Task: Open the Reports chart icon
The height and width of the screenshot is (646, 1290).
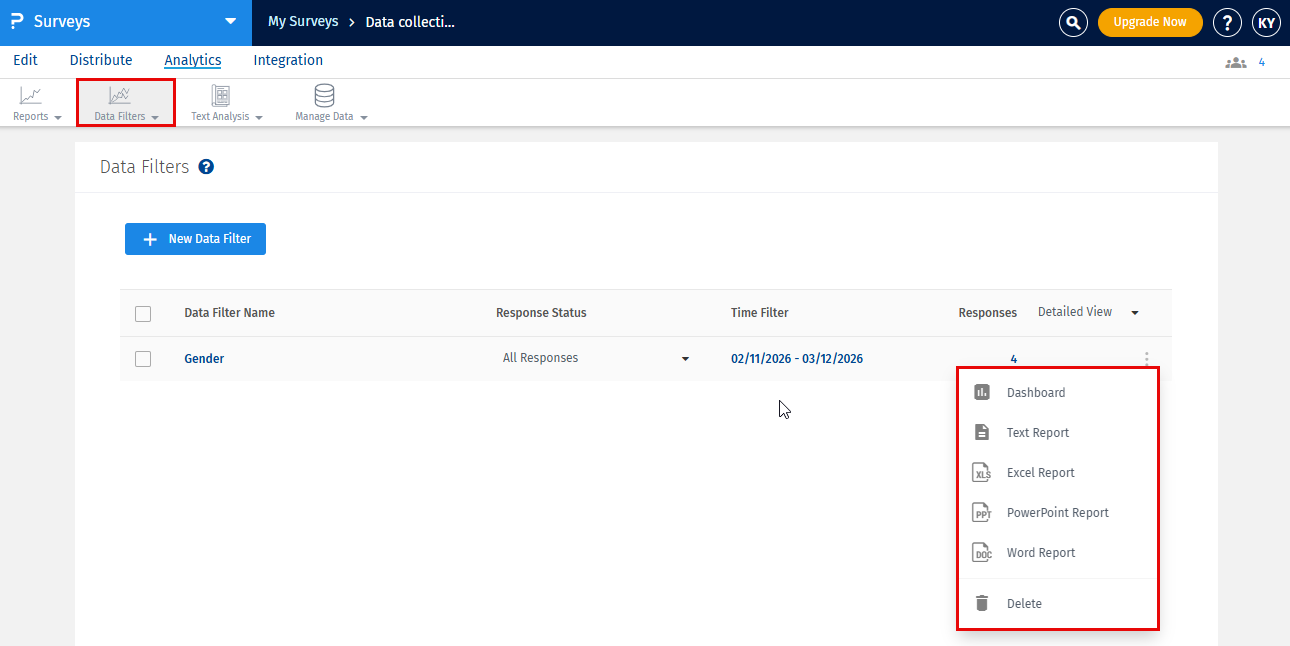Action: [x=31, y=96]
